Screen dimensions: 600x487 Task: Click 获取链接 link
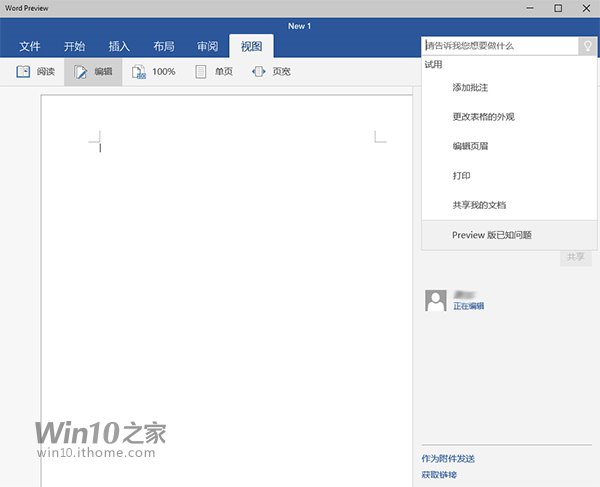(x=439, y=475)
